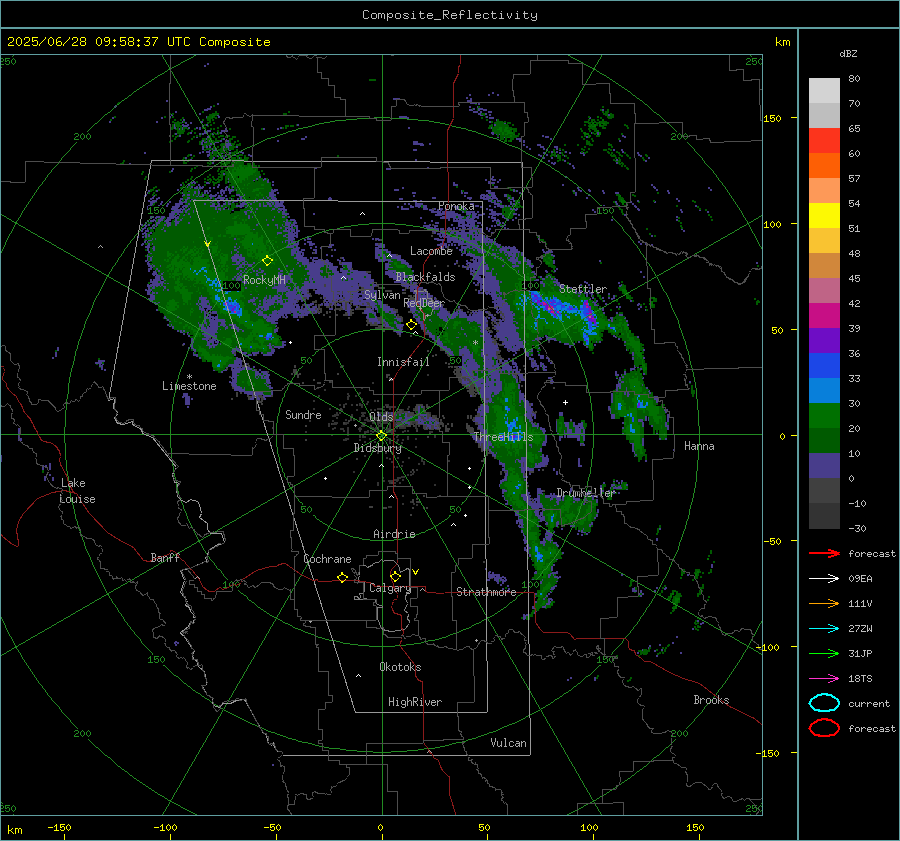Click the word current in legend
This screenshot has width=900, height=841.
[x=869, y=704]
